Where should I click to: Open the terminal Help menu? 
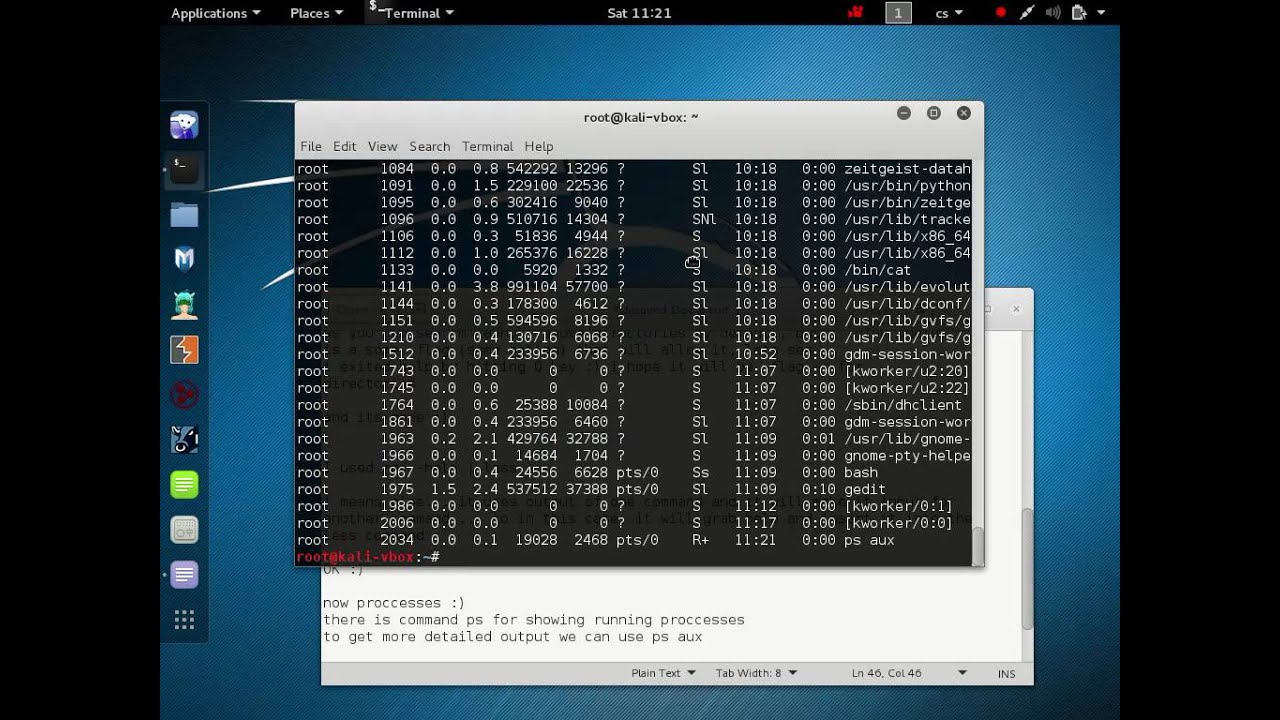tap(538, 146)
